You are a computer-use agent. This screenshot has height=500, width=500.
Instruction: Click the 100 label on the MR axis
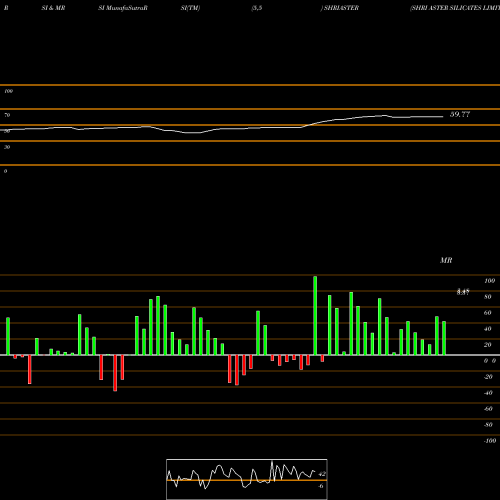click(x=489, y=281)
